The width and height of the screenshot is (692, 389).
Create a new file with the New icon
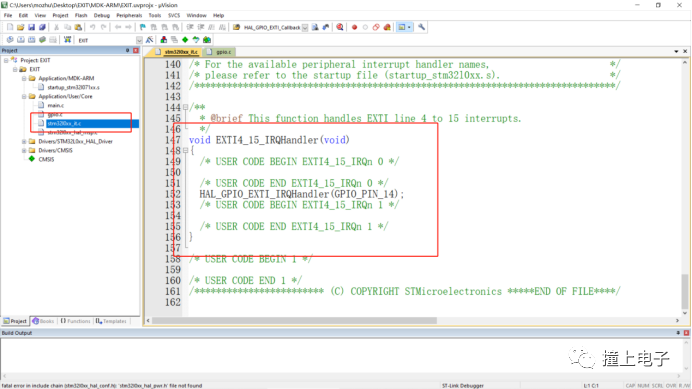(10, 27)
